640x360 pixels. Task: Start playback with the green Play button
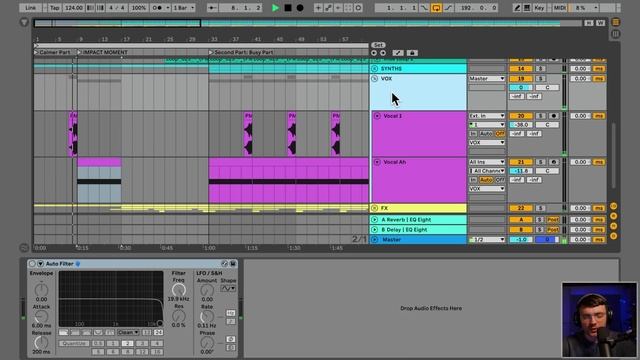point(275,8)
